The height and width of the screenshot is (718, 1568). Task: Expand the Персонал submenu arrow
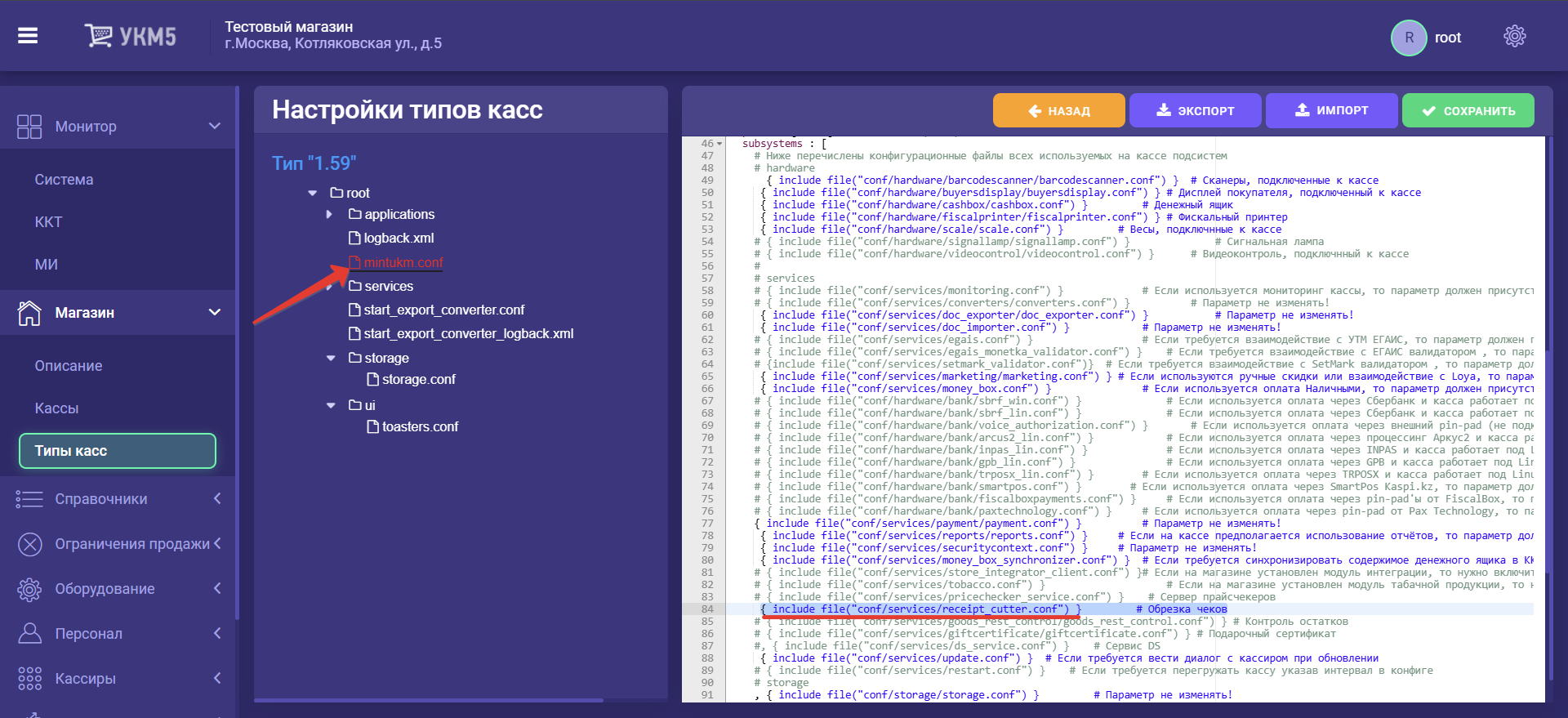(217, 633)
